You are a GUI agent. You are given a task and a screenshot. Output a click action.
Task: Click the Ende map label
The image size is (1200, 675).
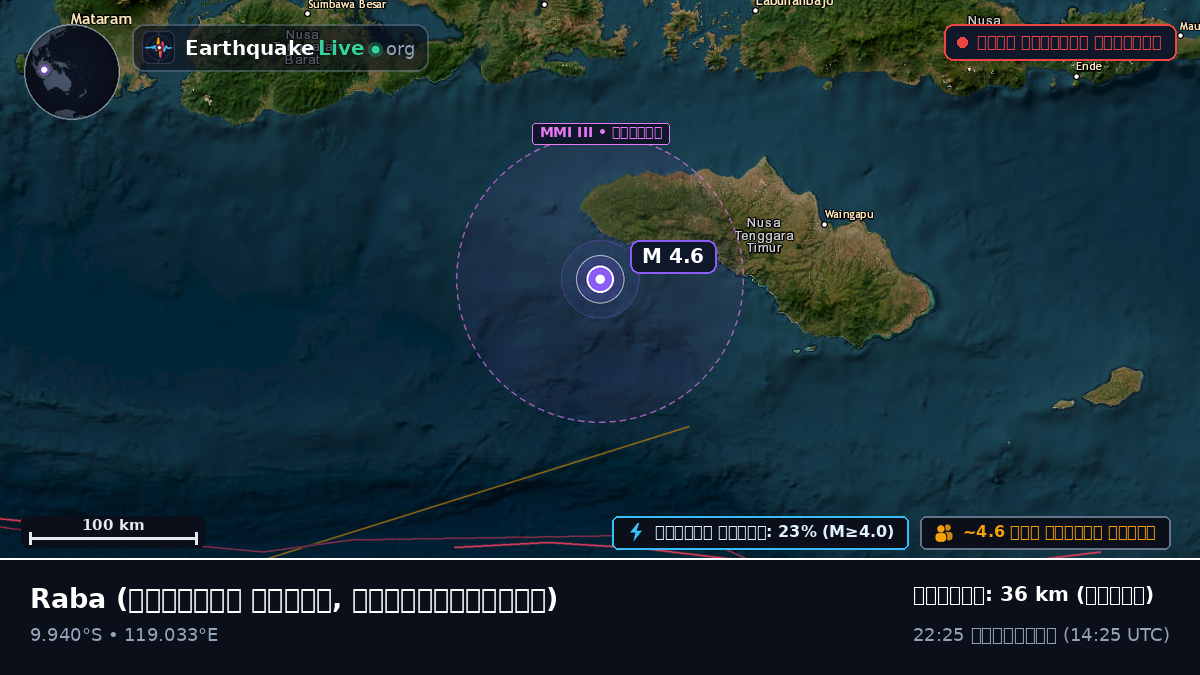coord(1089,66)
